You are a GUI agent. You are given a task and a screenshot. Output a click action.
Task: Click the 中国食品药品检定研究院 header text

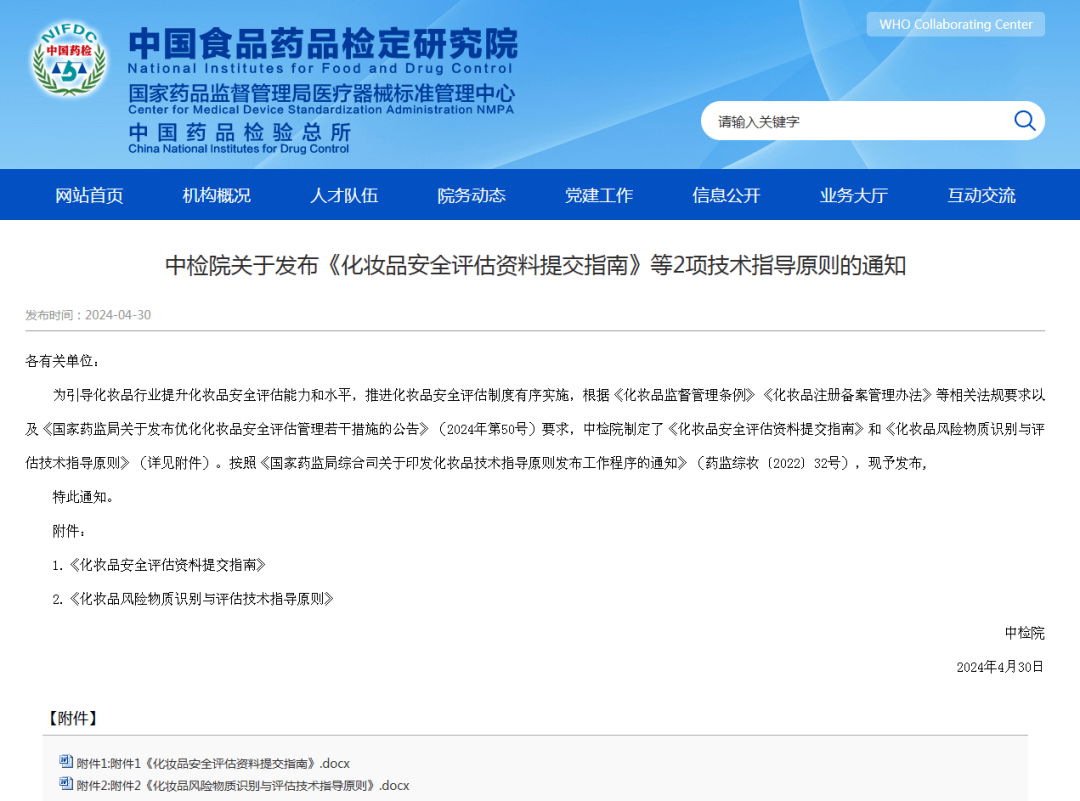[x=322, y=41]
